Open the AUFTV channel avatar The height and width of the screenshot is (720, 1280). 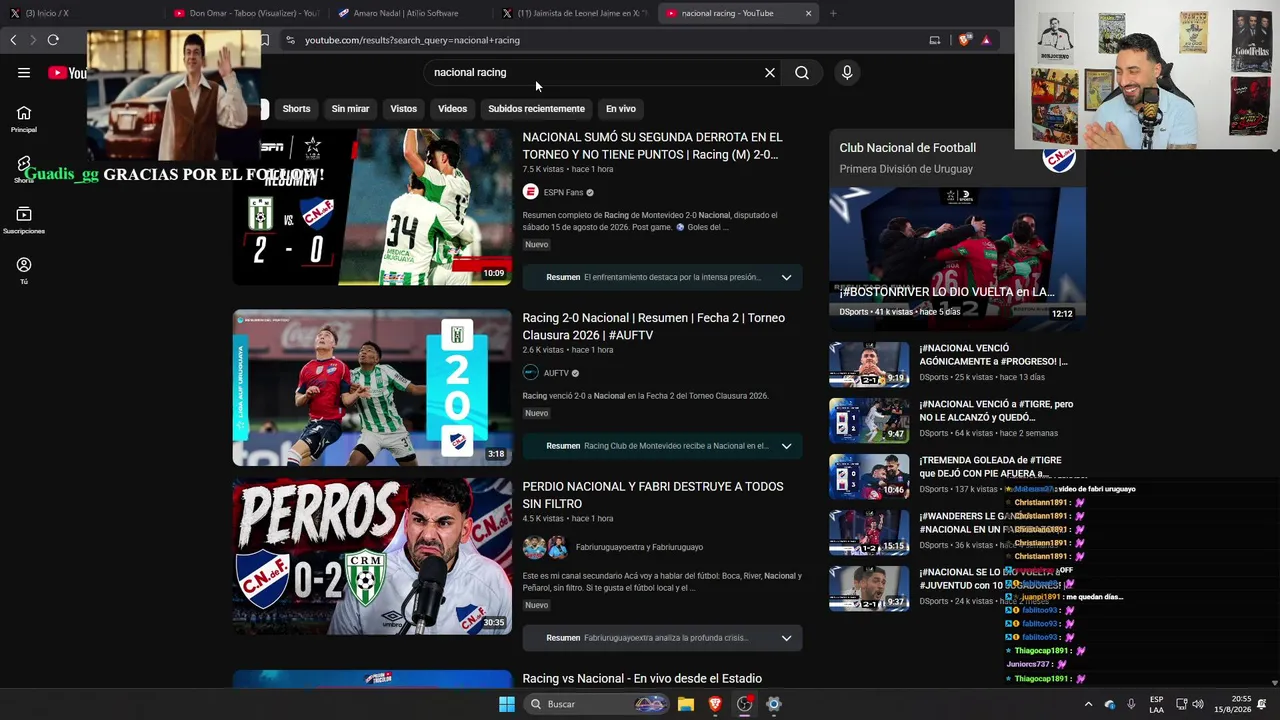pyautogui.click(x=531, y=373)
